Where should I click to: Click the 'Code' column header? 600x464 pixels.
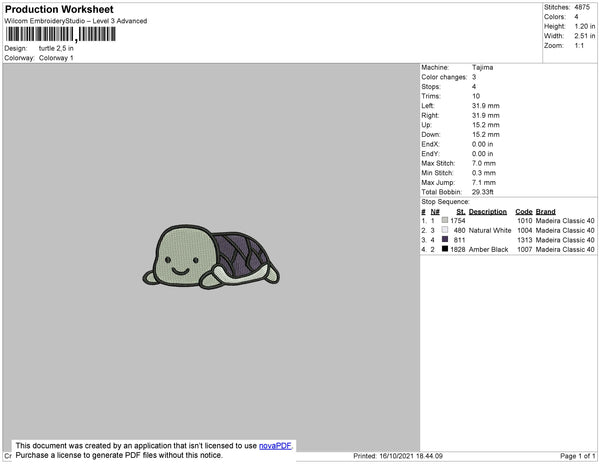[524, 212]
